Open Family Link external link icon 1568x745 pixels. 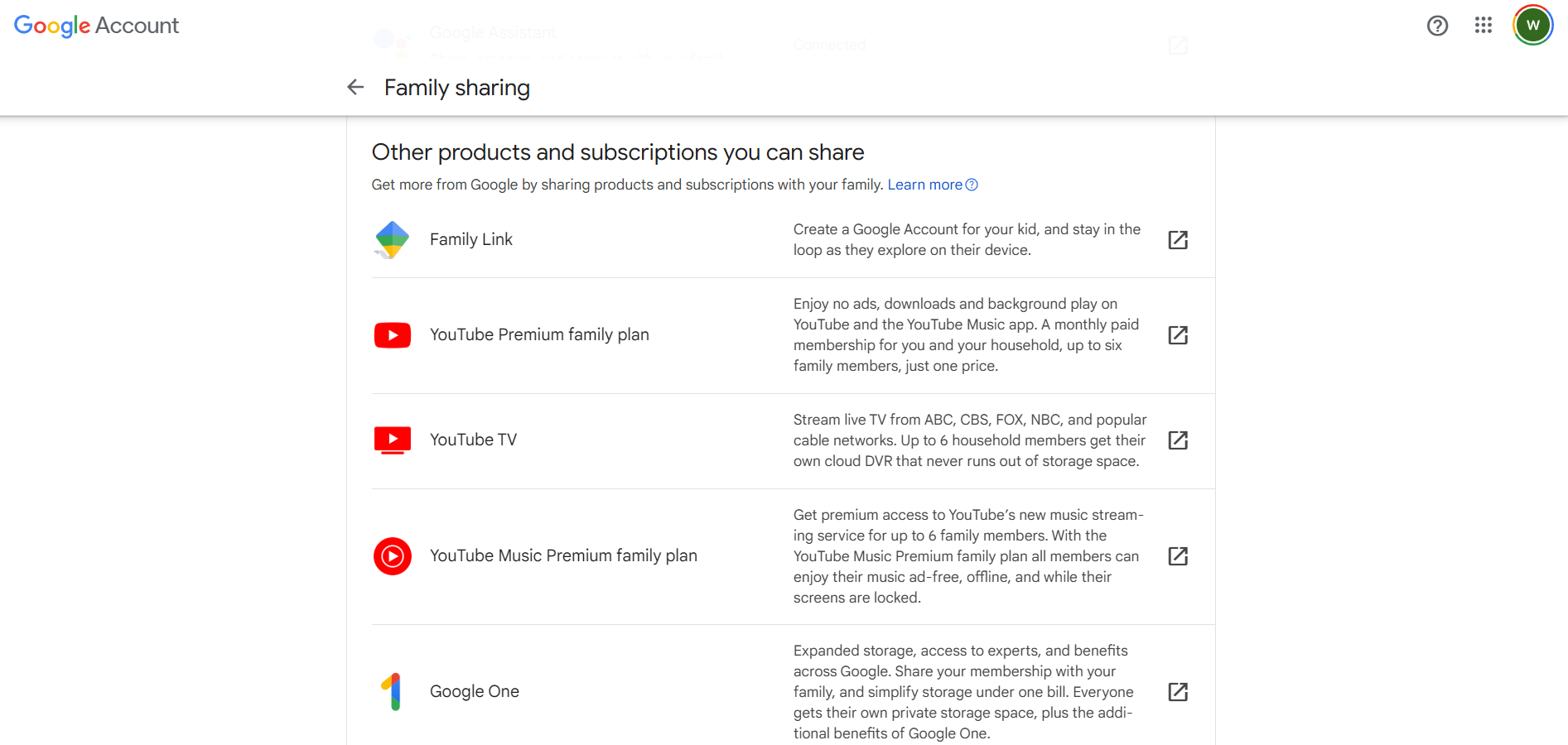[x=1178, y=240]
